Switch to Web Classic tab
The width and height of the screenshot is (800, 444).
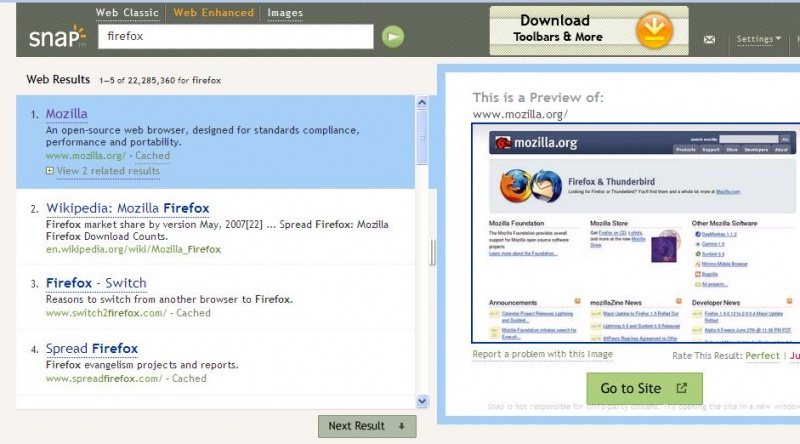point(127,13)
